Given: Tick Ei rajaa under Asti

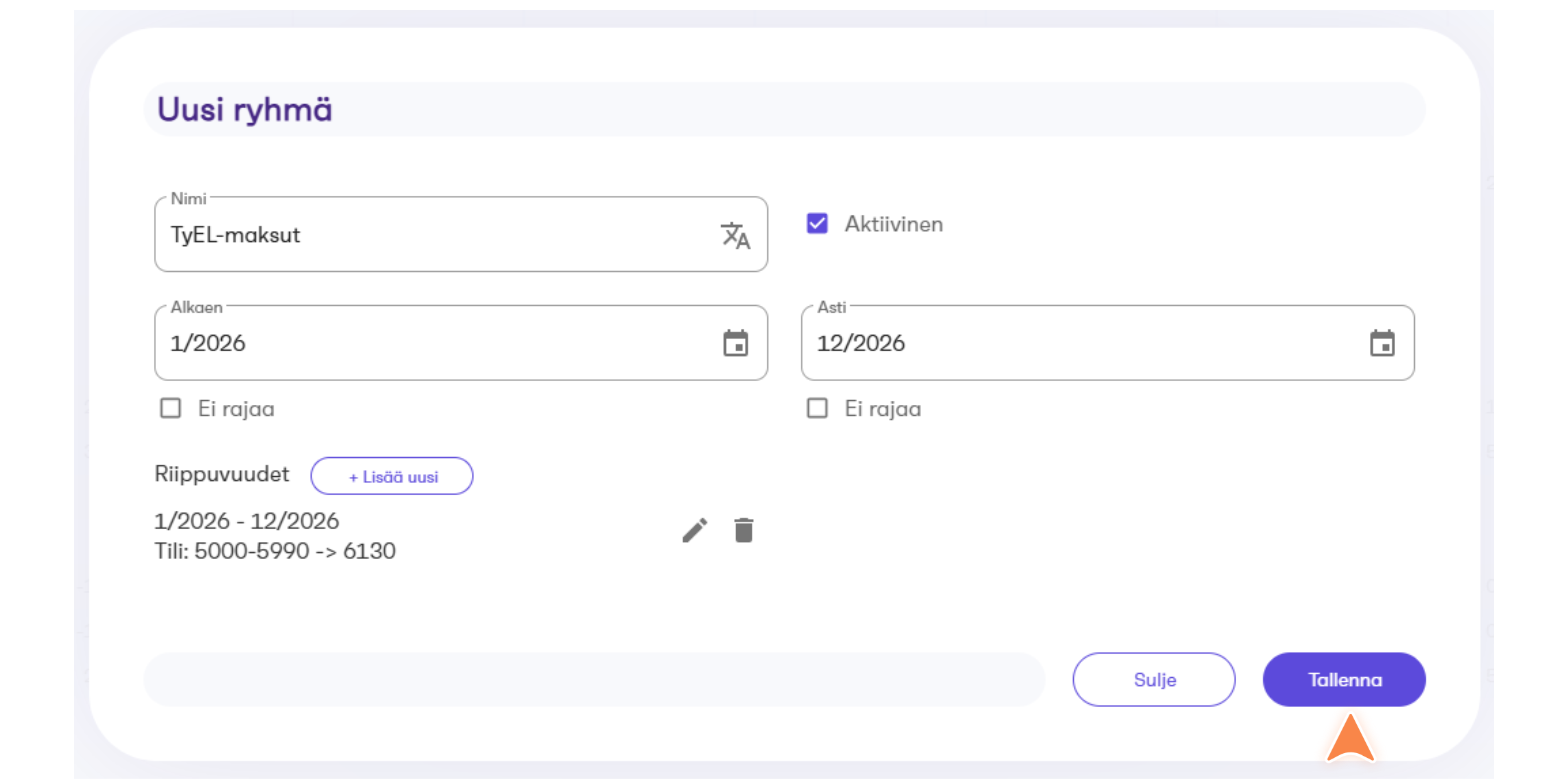Looking at the screenshot, I should (x=817, y=408).
